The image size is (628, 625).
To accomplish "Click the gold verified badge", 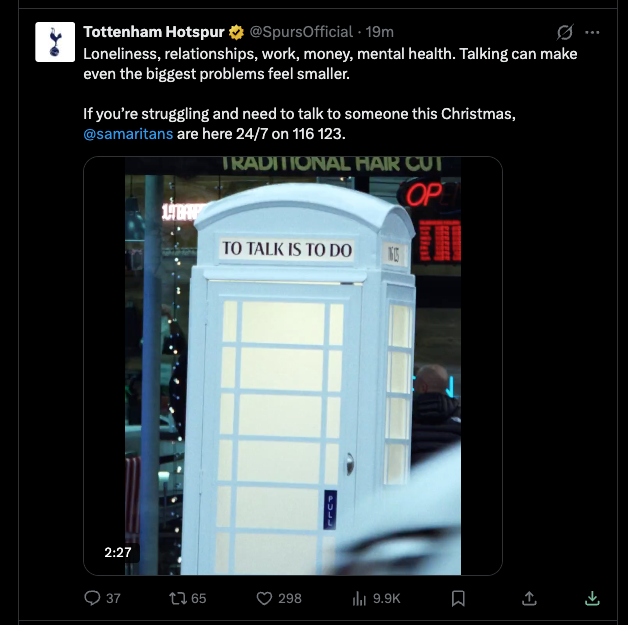I will tap(236, 32).
